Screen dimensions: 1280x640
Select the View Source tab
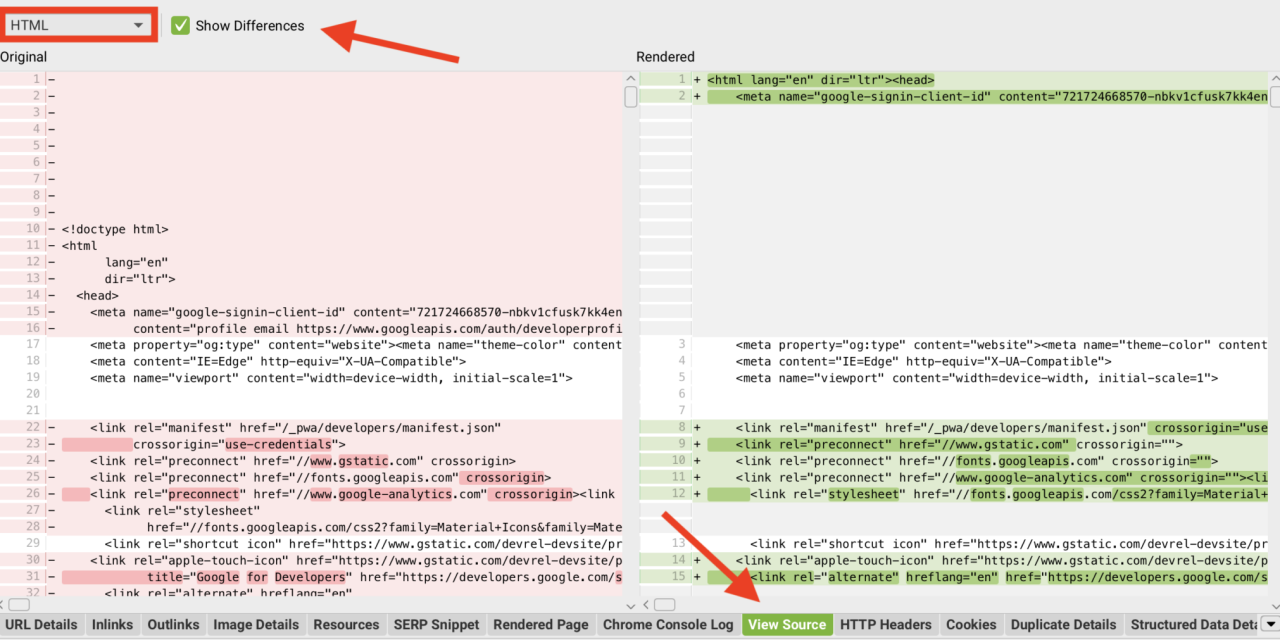[x=787, y=624]
